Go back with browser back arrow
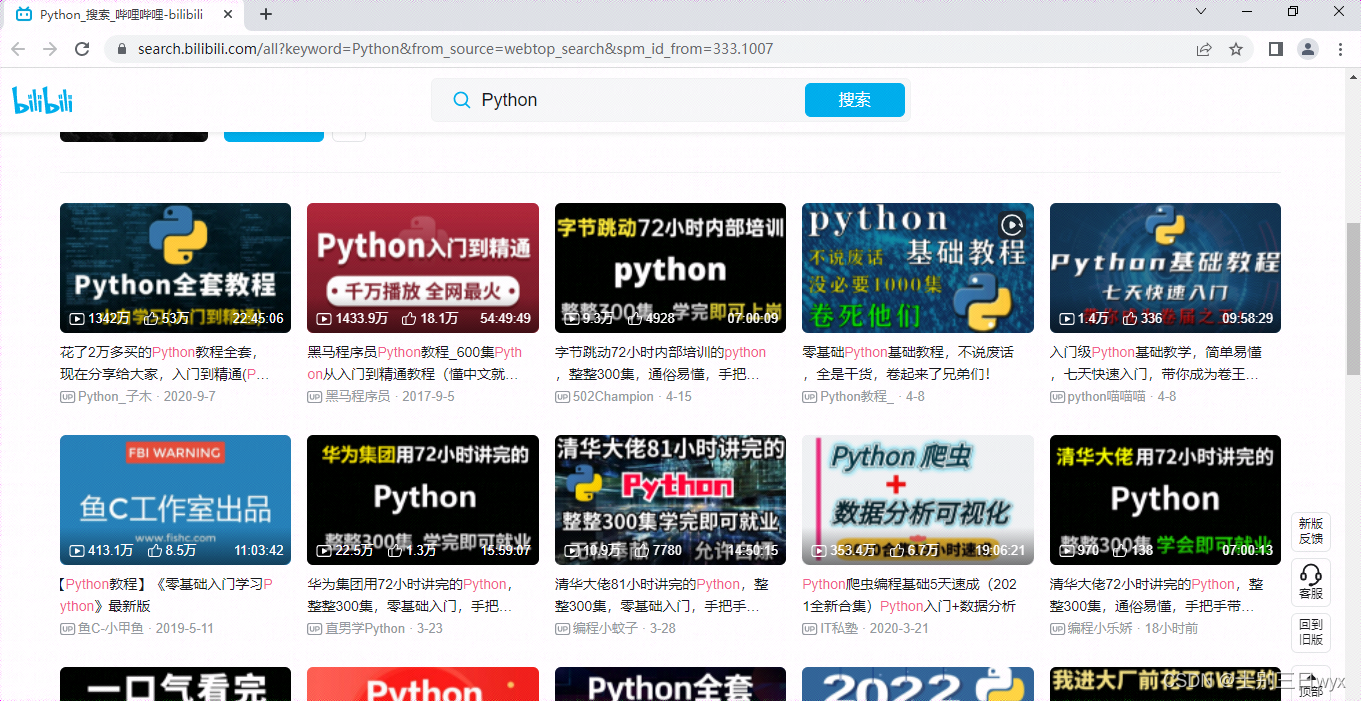This screenshot has width=1361, height=701. [x=19, y=49]
